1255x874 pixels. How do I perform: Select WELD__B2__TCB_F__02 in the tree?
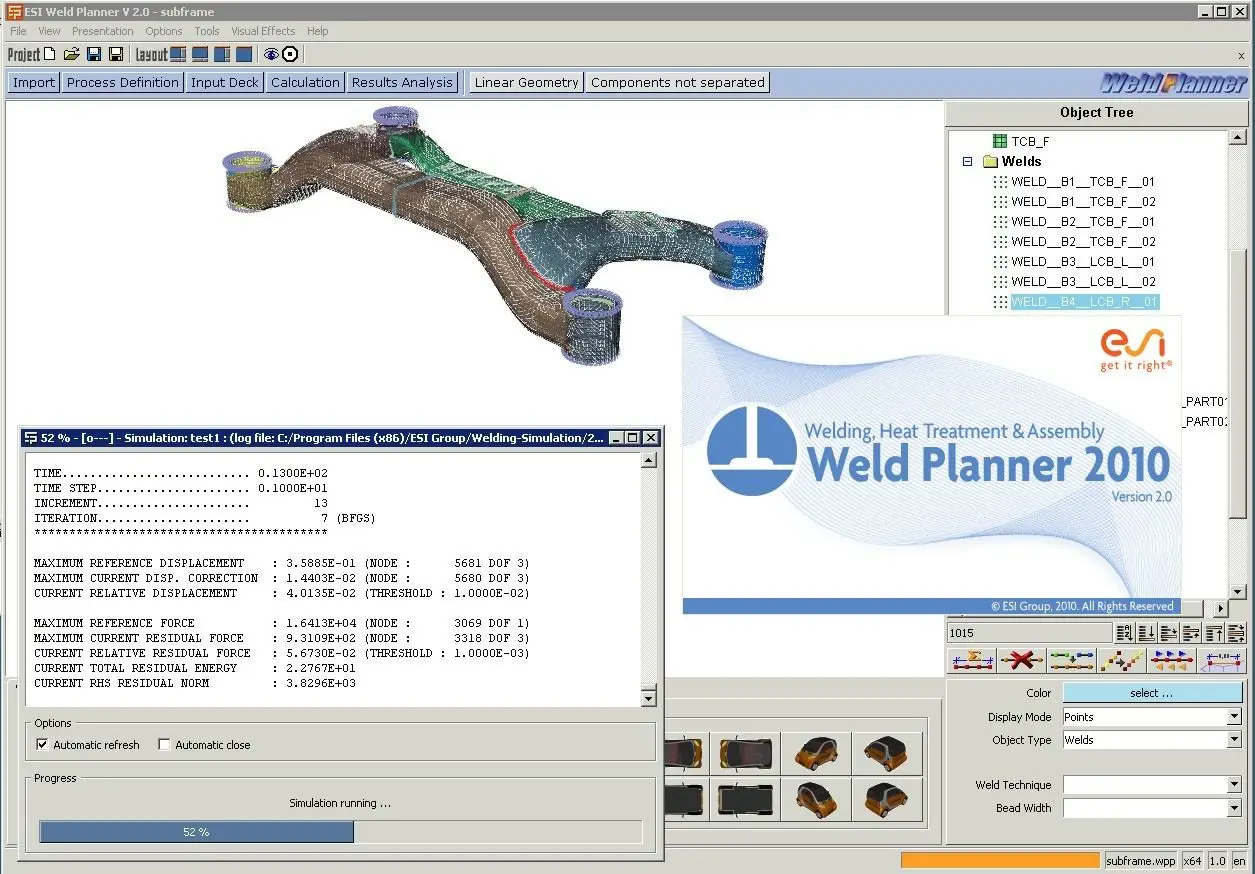1083,241
